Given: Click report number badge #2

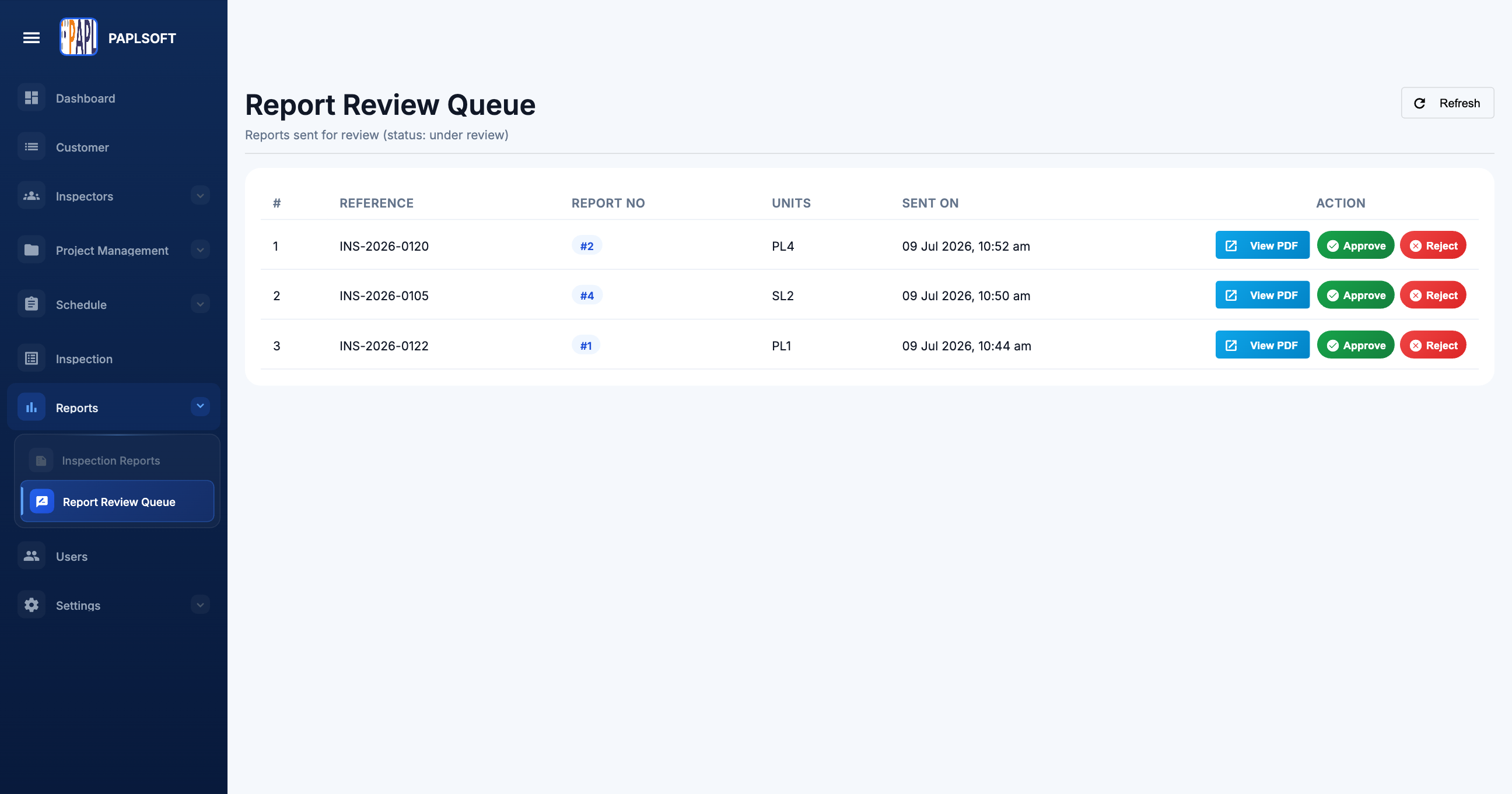Looking at the screenshot, I should pyautogui.click(x=586, y=245).
